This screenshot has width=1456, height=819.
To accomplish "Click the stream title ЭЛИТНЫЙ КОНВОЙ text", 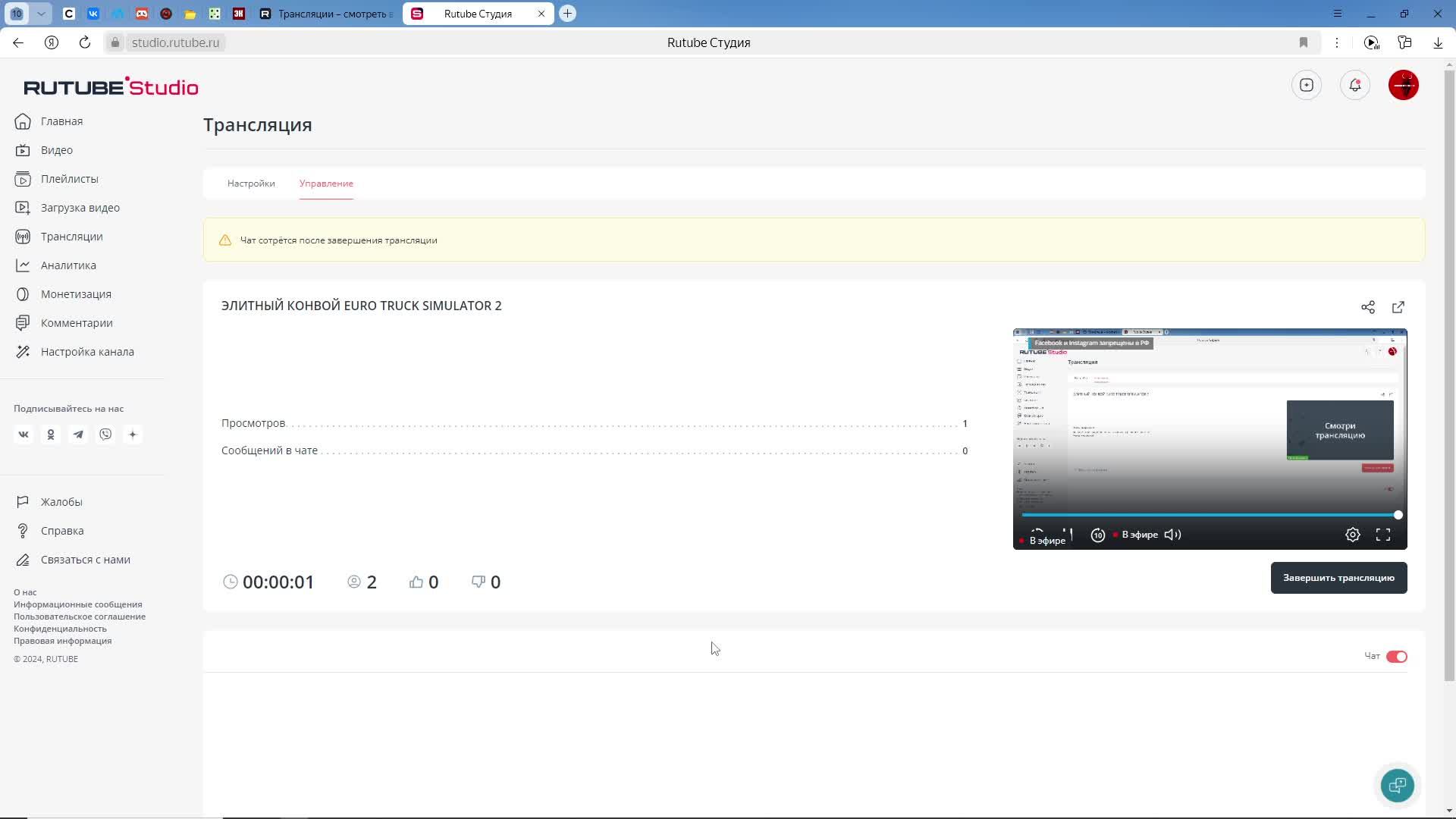I will point(361,306).
